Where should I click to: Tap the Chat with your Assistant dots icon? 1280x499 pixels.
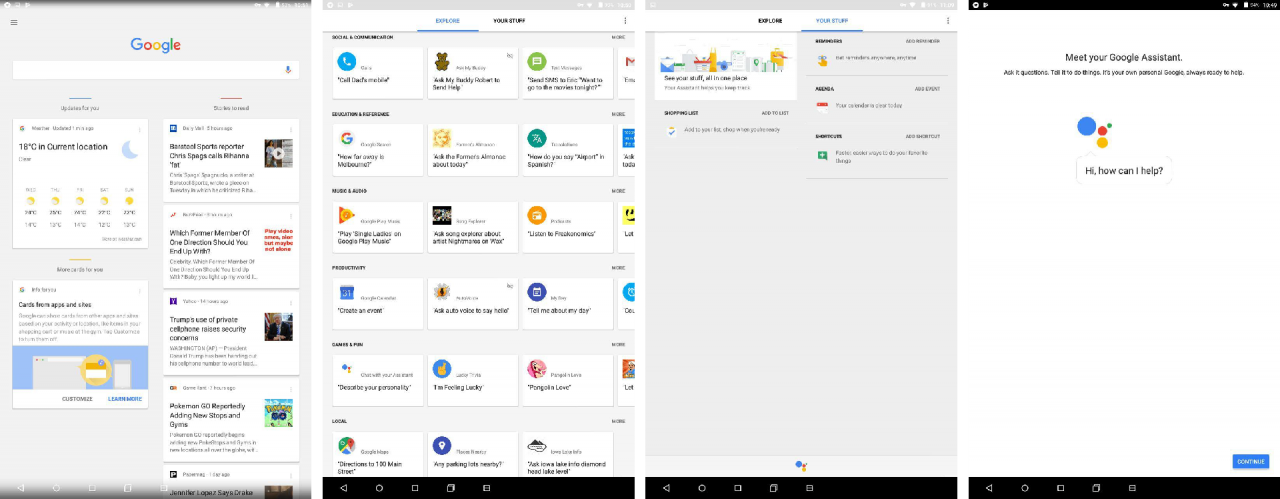click(x=347, y=369)
